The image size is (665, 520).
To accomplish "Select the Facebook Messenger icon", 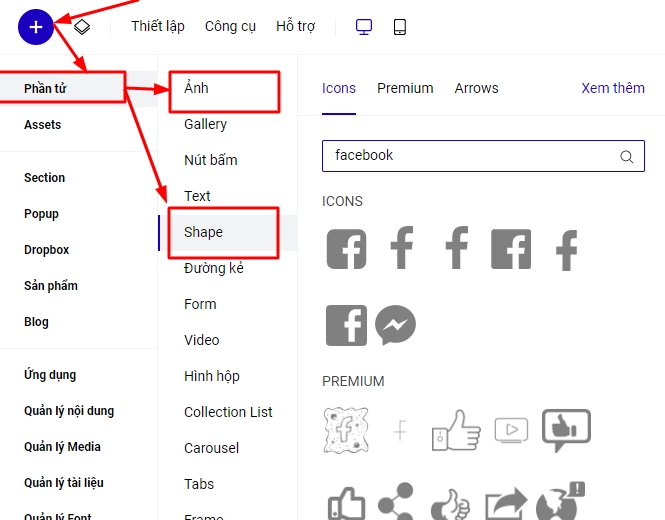I will click(x=395, y=325).
